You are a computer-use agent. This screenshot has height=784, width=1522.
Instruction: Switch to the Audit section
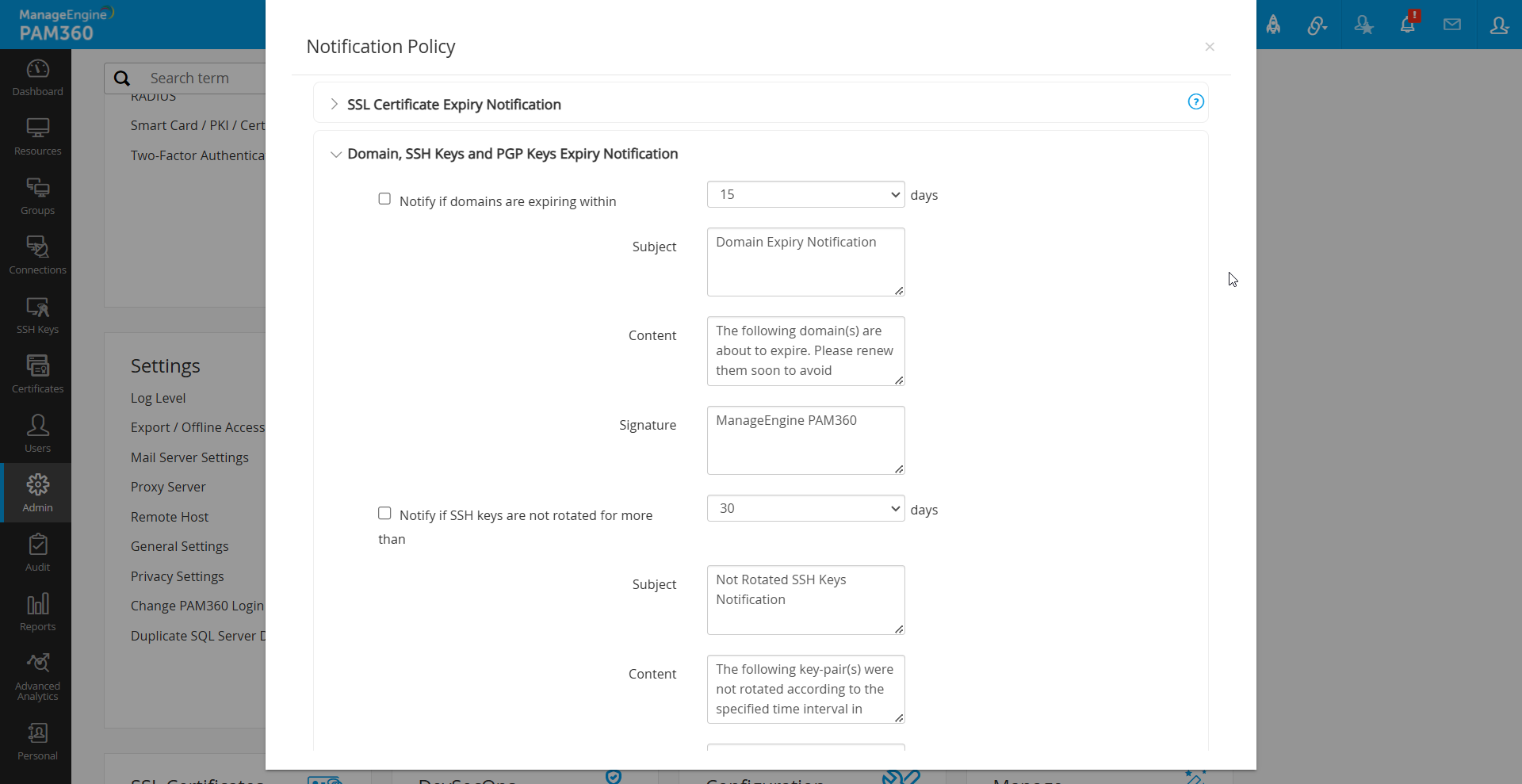(36, 551)
